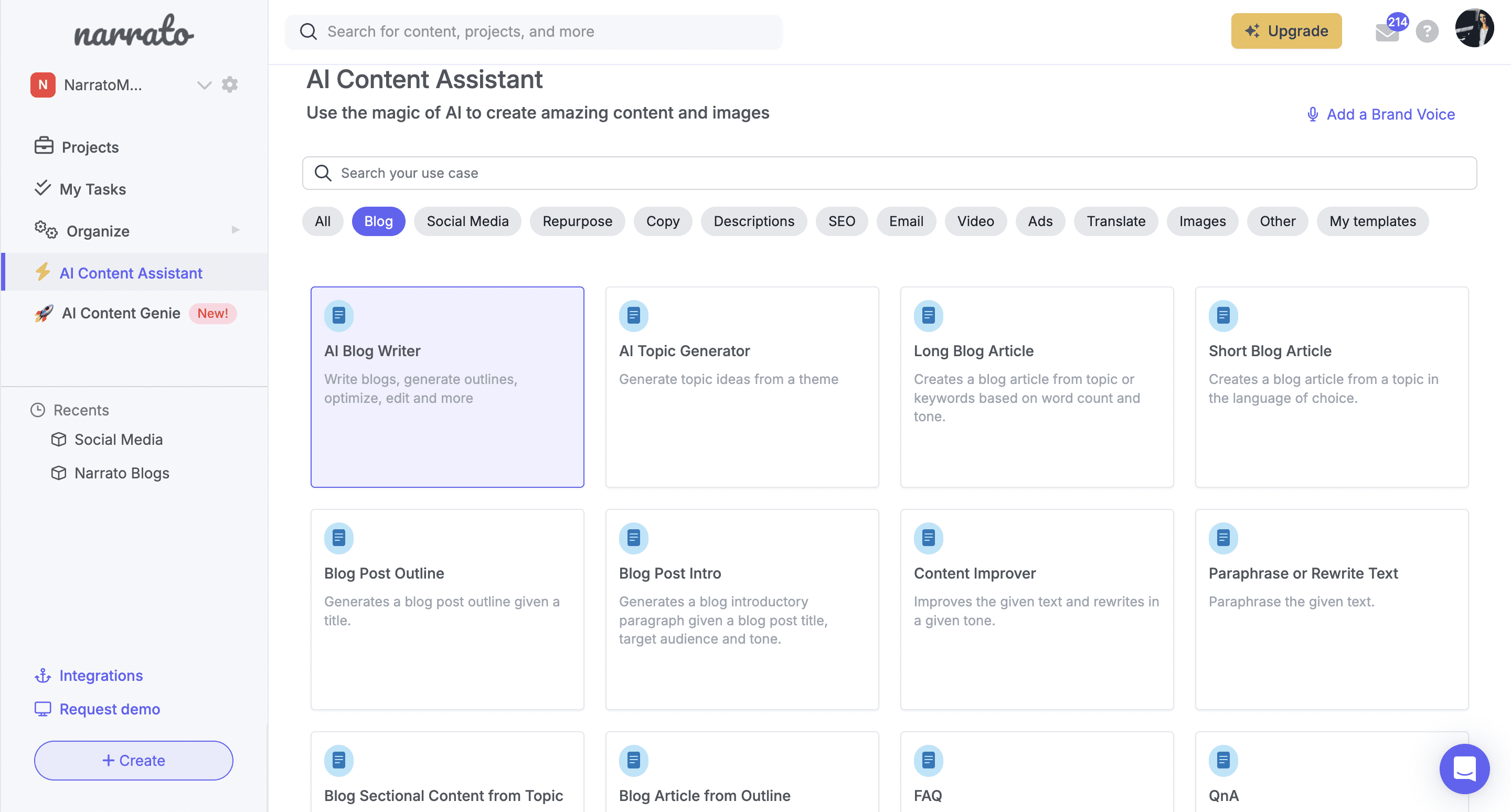Focus the Search your use case field

(889, 173)
